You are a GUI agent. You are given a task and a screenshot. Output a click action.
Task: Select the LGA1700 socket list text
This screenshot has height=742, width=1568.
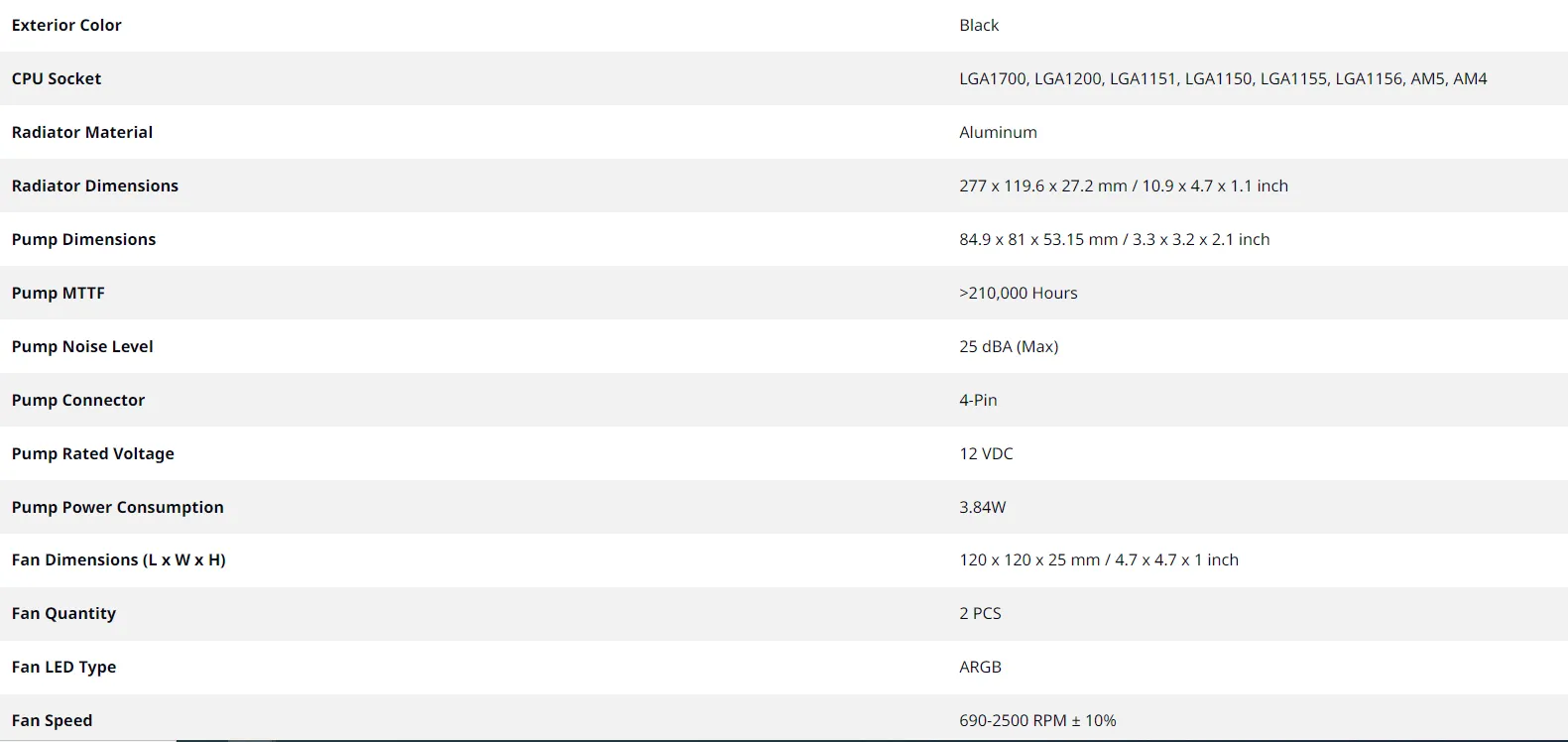pos(1223,78)
